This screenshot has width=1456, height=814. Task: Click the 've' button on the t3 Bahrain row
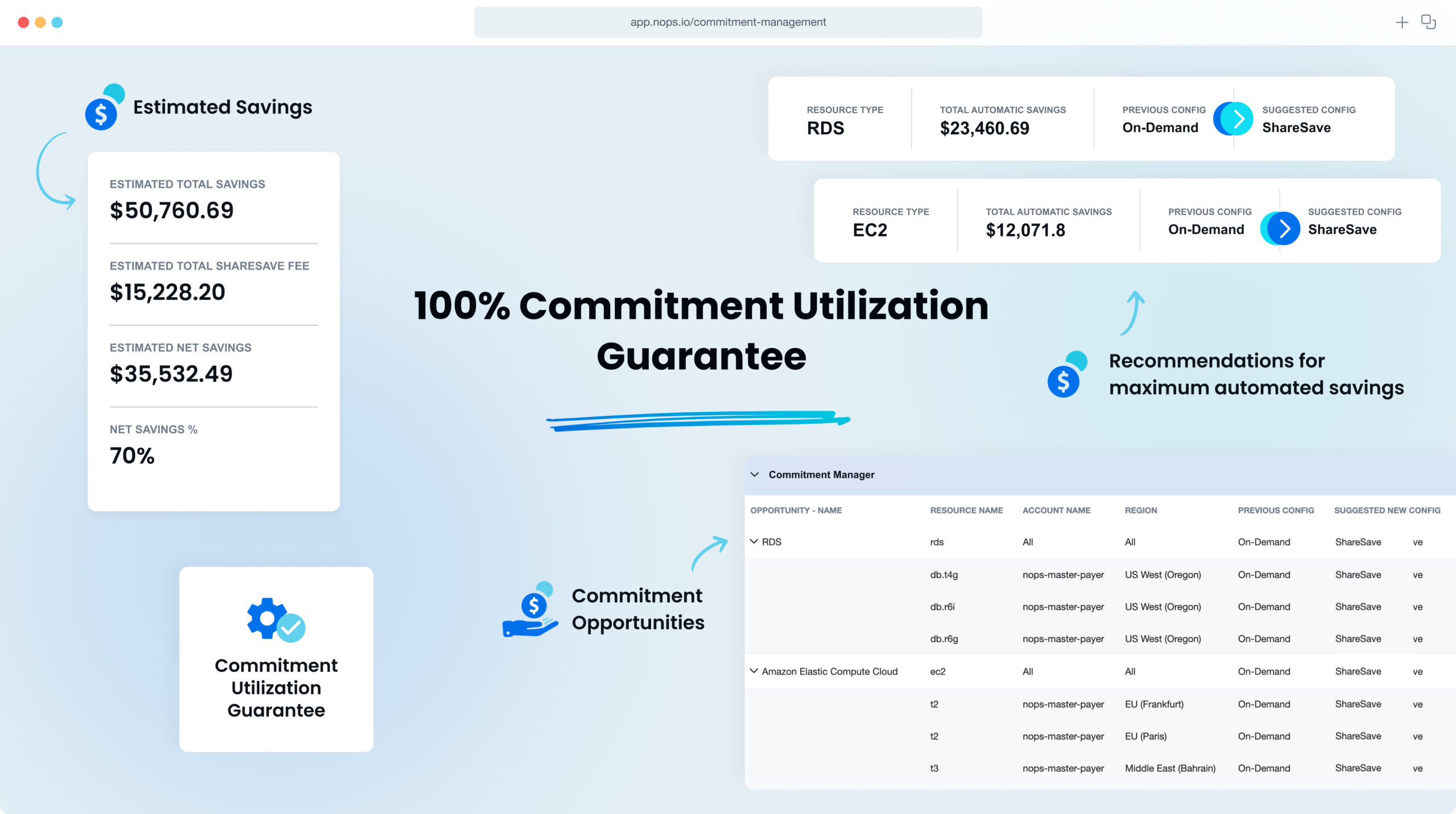(x=1418, y=767)
